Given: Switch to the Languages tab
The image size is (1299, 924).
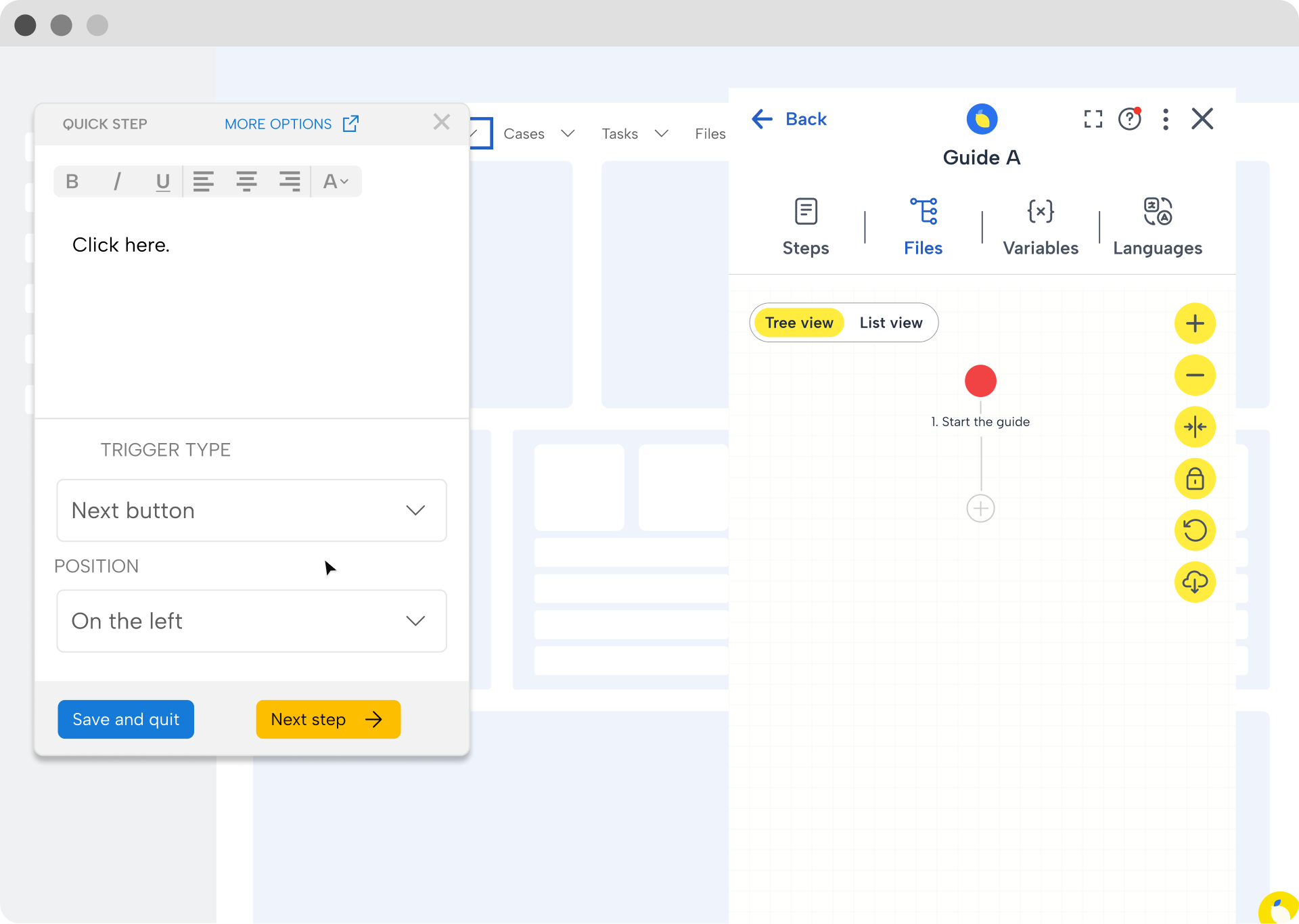Looking at the screenshot, I should (x=1158, y=227).
